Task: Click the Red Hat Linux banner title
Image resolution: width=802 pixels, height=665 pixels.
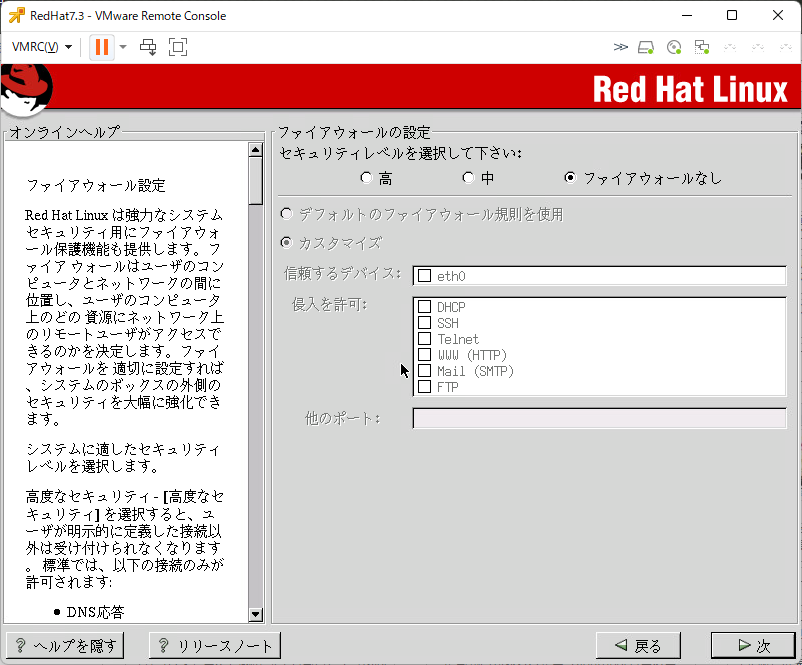Action: point(690,90)
